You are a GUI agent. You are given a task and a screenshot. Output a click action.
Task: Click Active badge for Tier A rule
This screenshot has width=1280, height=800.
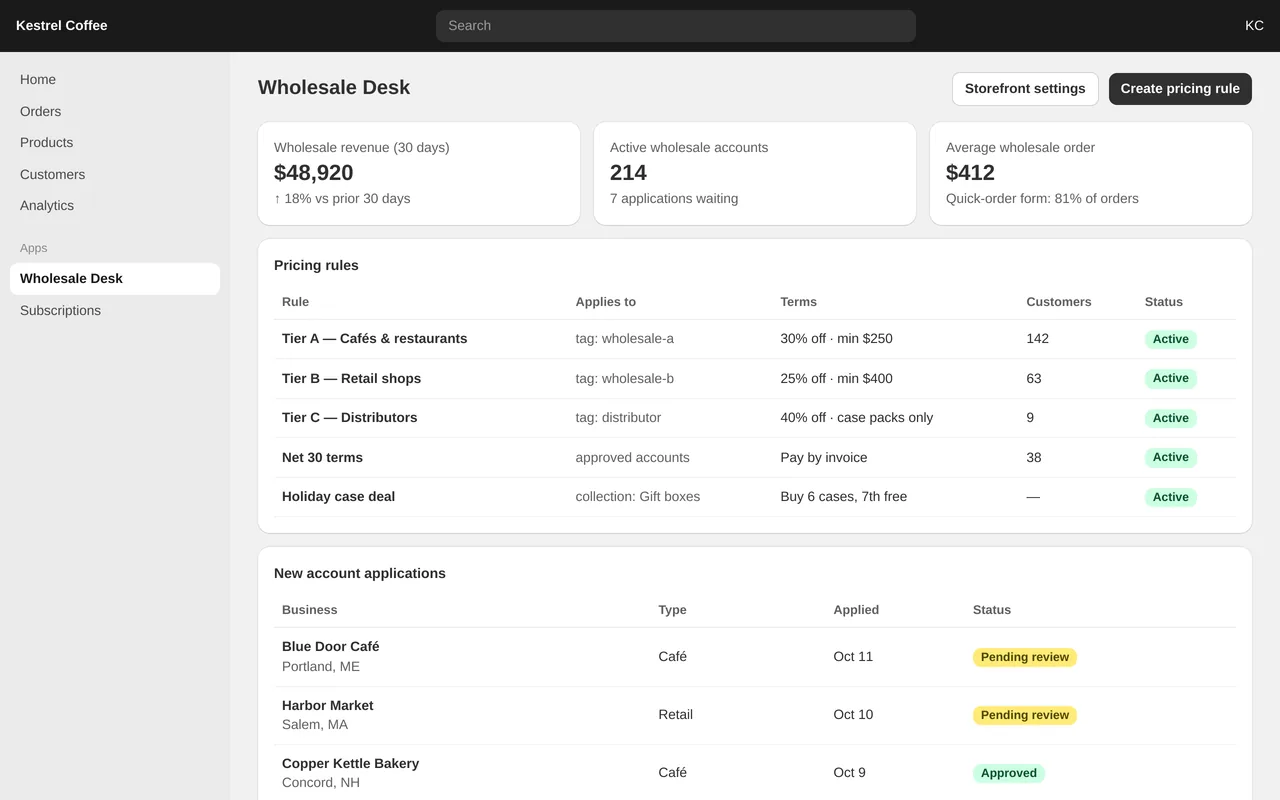[1170, 339]
